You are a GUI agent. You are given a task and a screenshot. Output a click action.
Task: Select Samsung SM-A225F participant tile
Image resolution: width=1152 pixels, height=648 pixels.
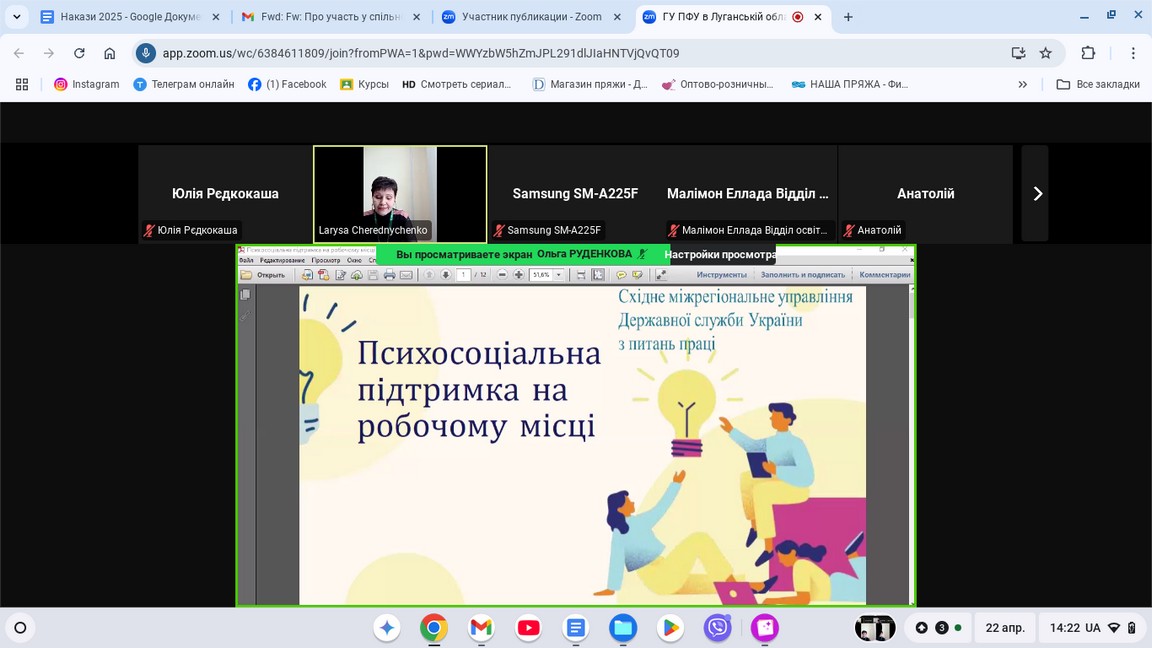[575, 194]
